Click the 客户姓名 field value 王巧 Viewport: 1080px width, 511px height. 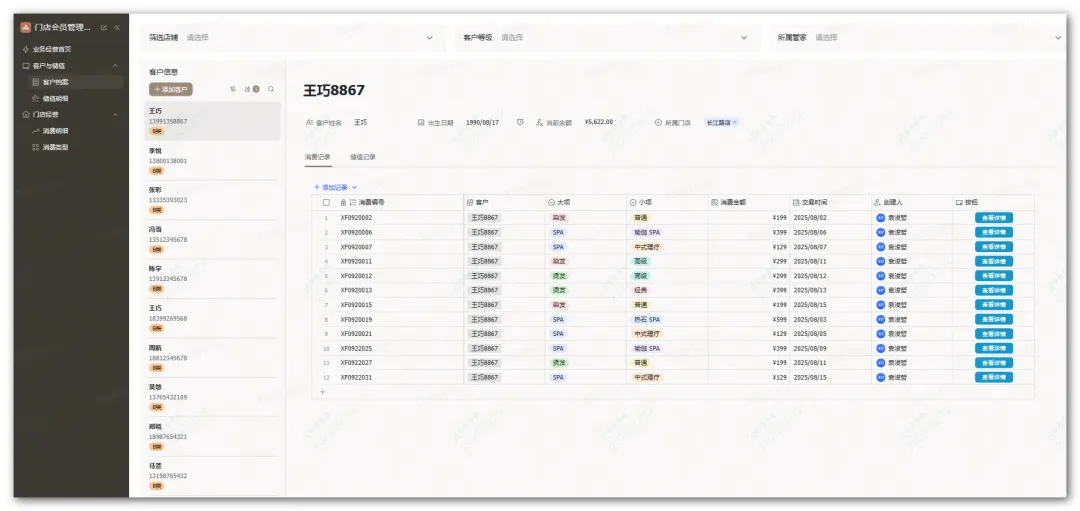tap(360, 123)
